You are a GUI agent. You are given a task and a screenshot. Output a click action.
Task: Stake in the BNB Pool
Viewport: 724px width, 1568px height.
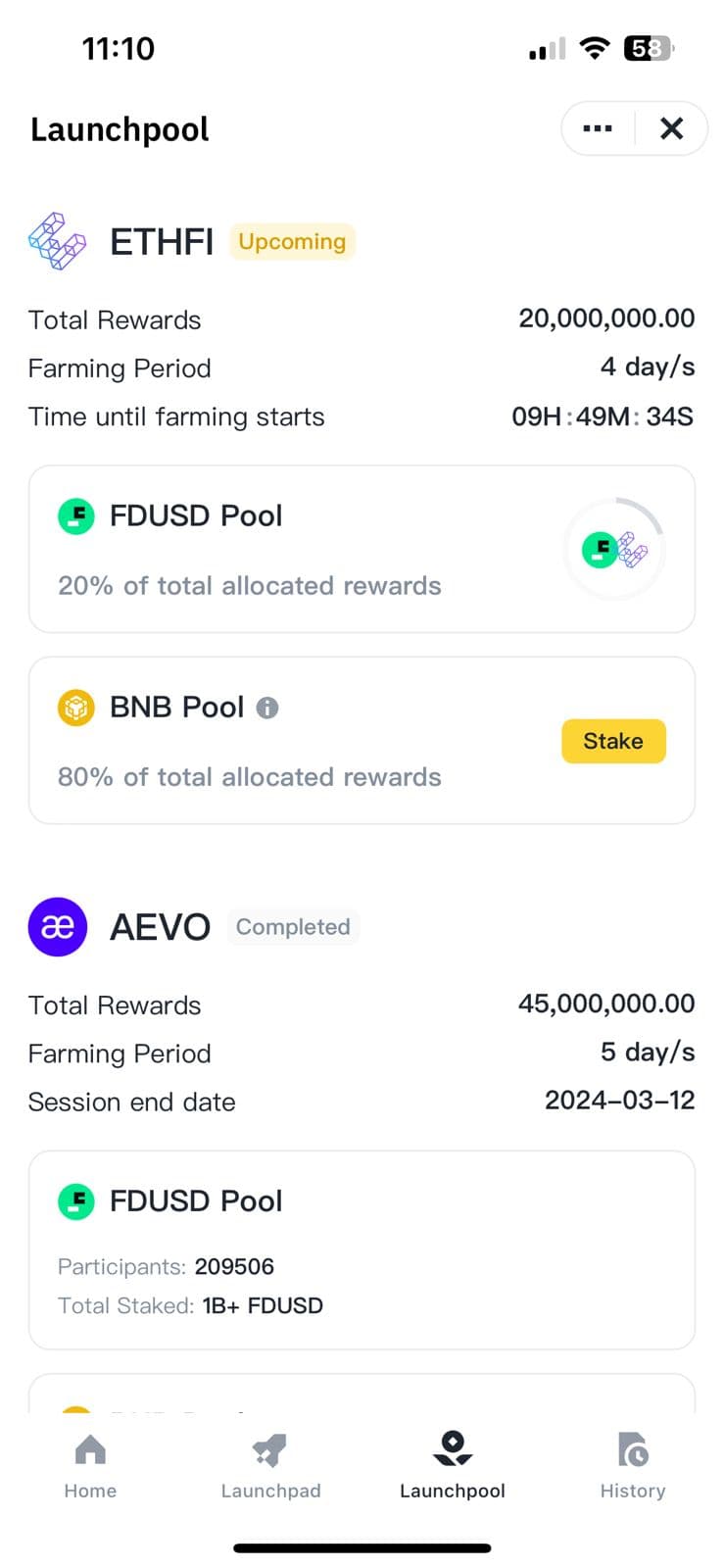click(613, 741)
